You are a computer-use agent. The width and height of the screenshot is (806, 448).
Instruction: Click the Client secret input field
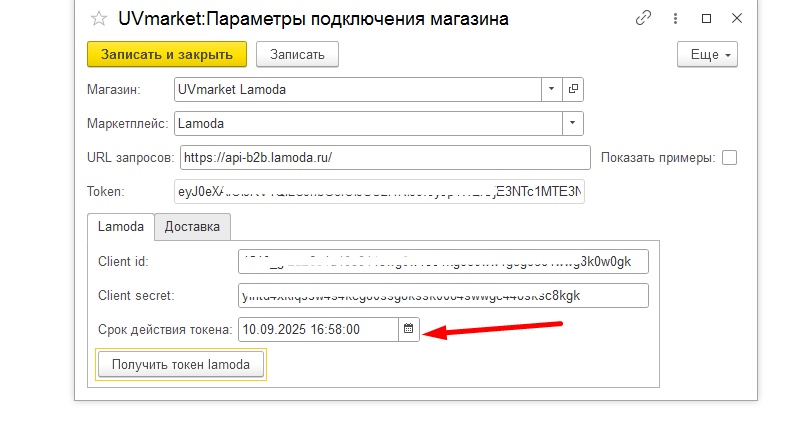(x=443, y=295)
